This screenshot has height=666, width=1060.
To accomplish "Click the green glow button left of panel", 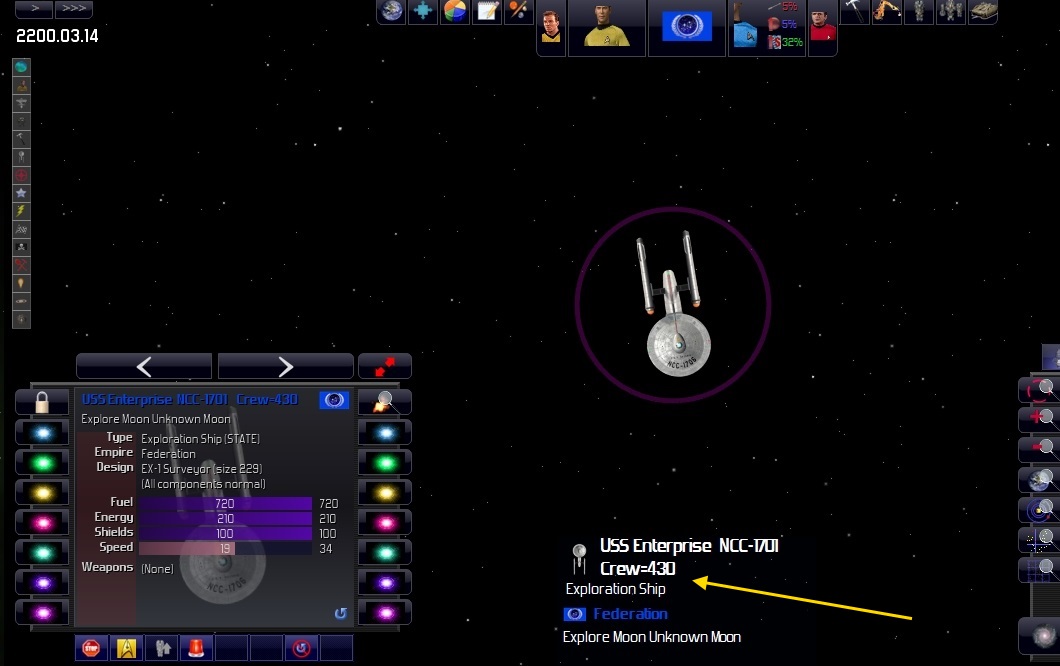I will (x=42, y=463).
